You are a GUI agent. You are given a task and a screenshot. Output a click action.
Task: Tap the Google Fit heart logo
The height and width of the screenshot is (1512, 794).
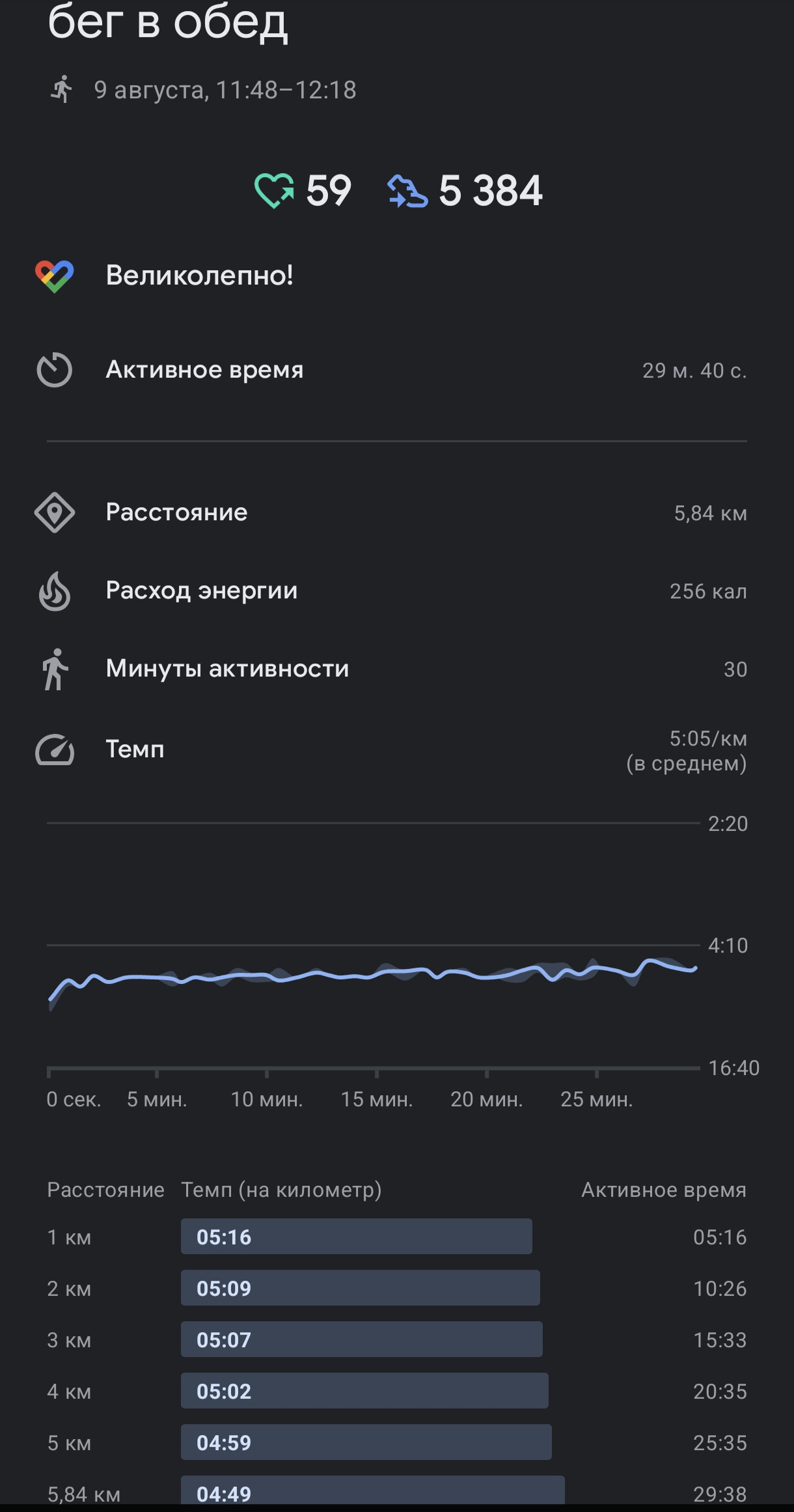[55, 276]
